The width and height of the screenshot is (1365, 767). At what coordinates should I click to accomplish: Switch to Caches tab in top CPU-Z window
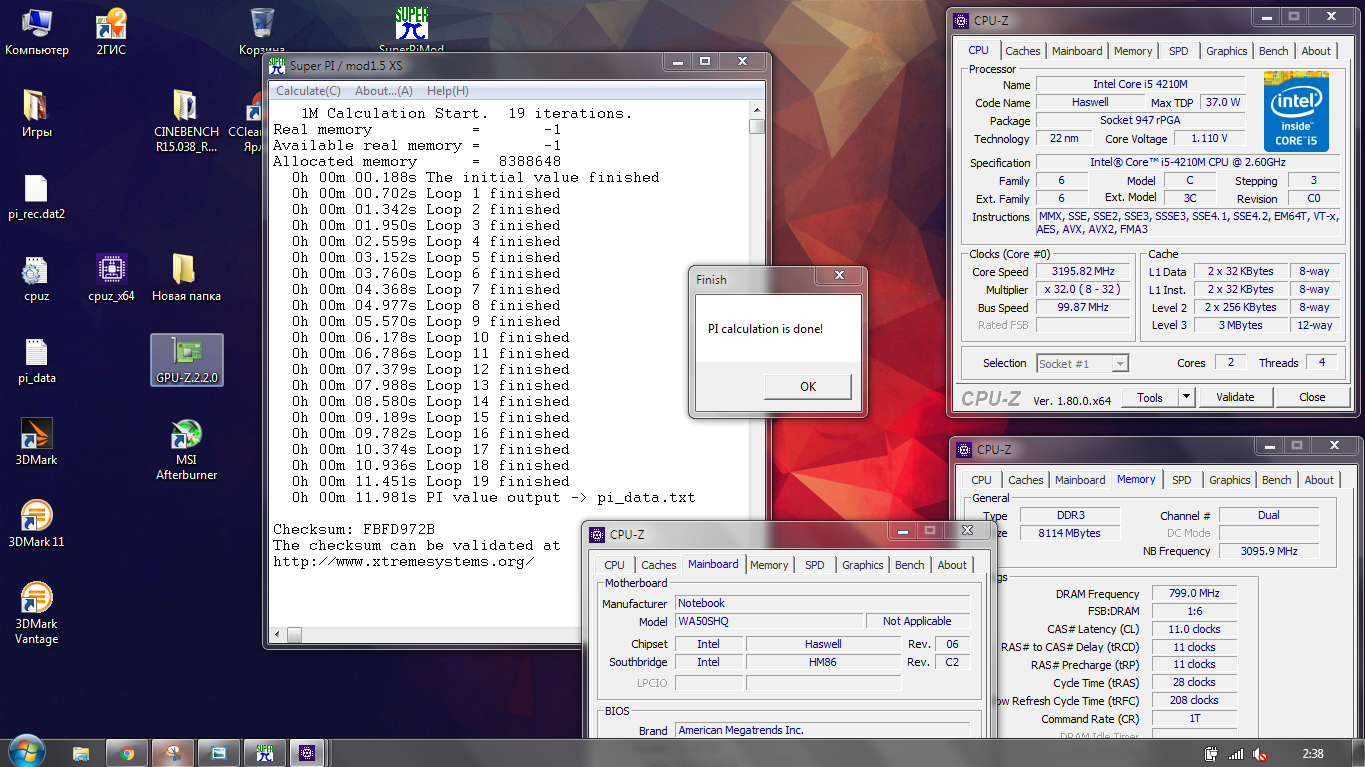click(x=1022, y=51)
